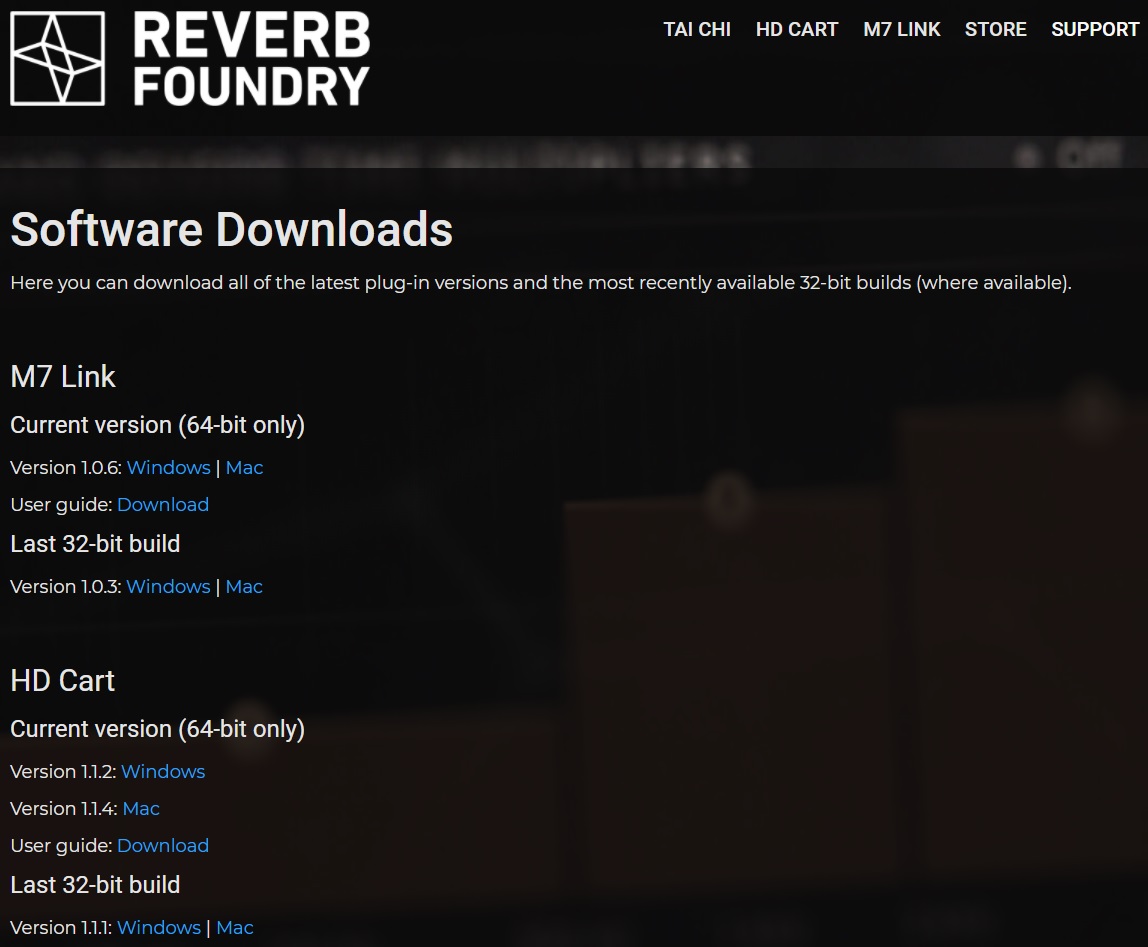Image resolution: width=1148 pixels, height=947 pixels.
Task: Download the M7 Link user guide
Action: [x=163, y=505]
